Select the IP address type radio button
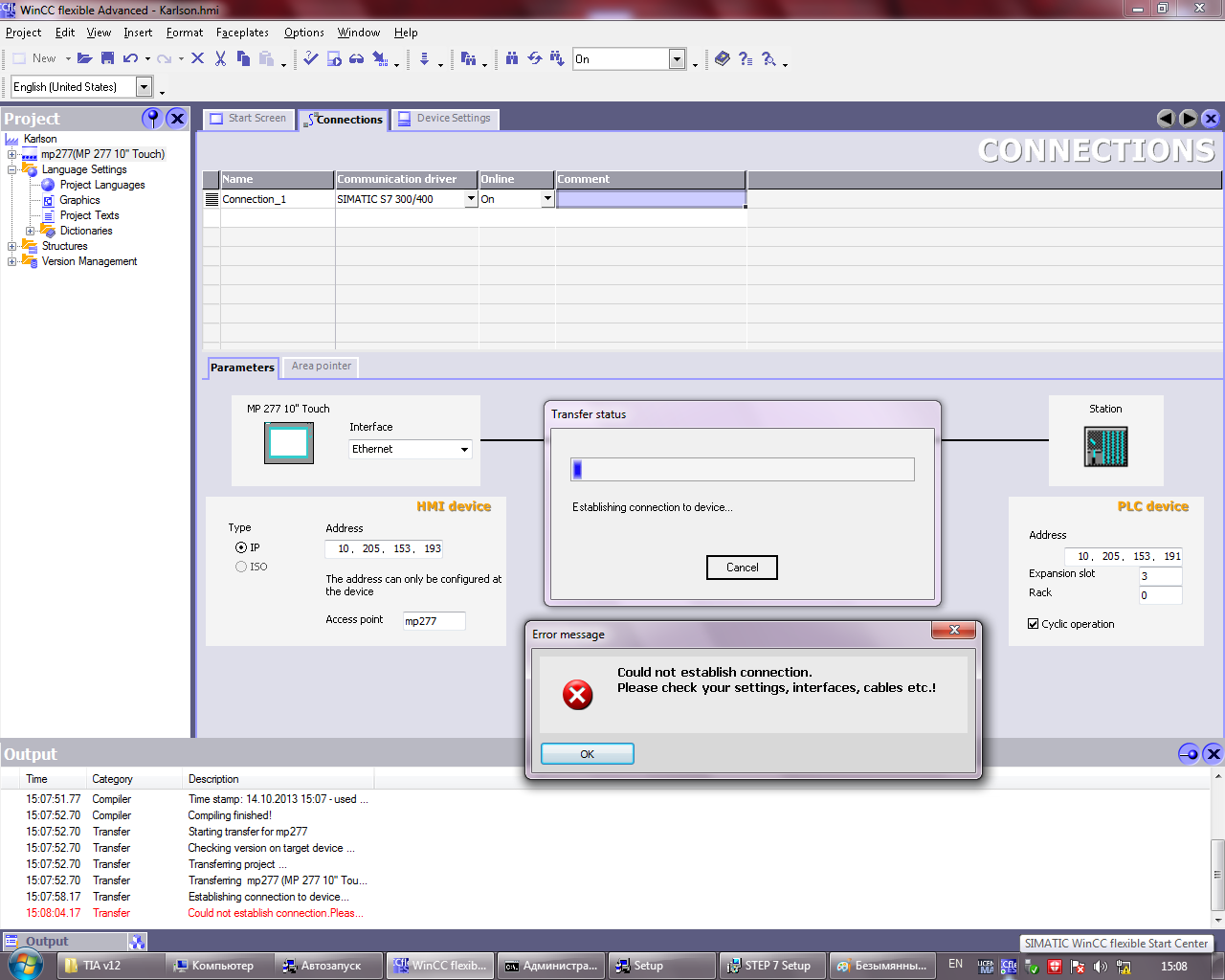 (241, 547)
